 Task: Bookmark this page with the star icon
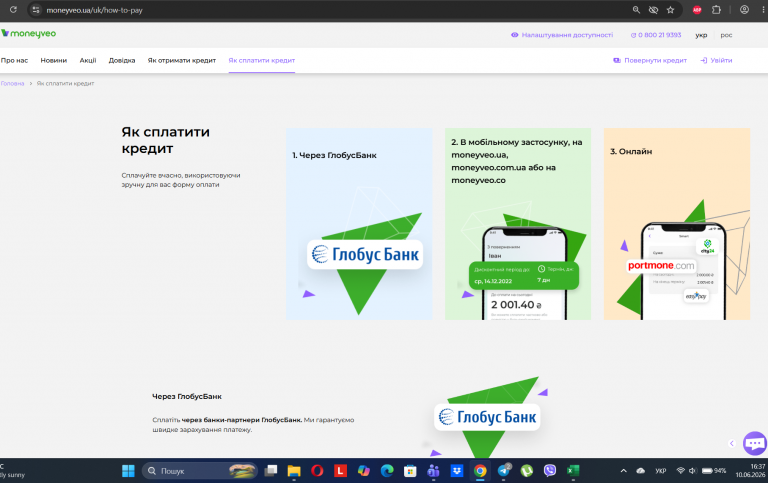(671, 10)
